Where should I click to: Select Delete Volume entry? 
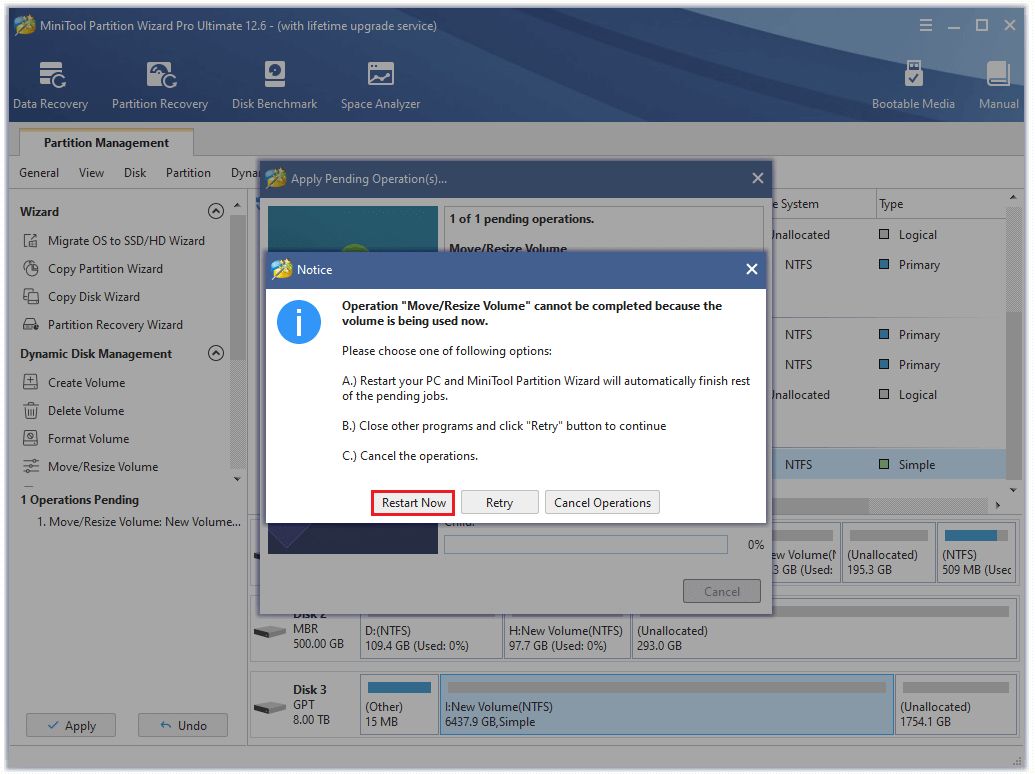pyautogui.click(x=86, y=410)
